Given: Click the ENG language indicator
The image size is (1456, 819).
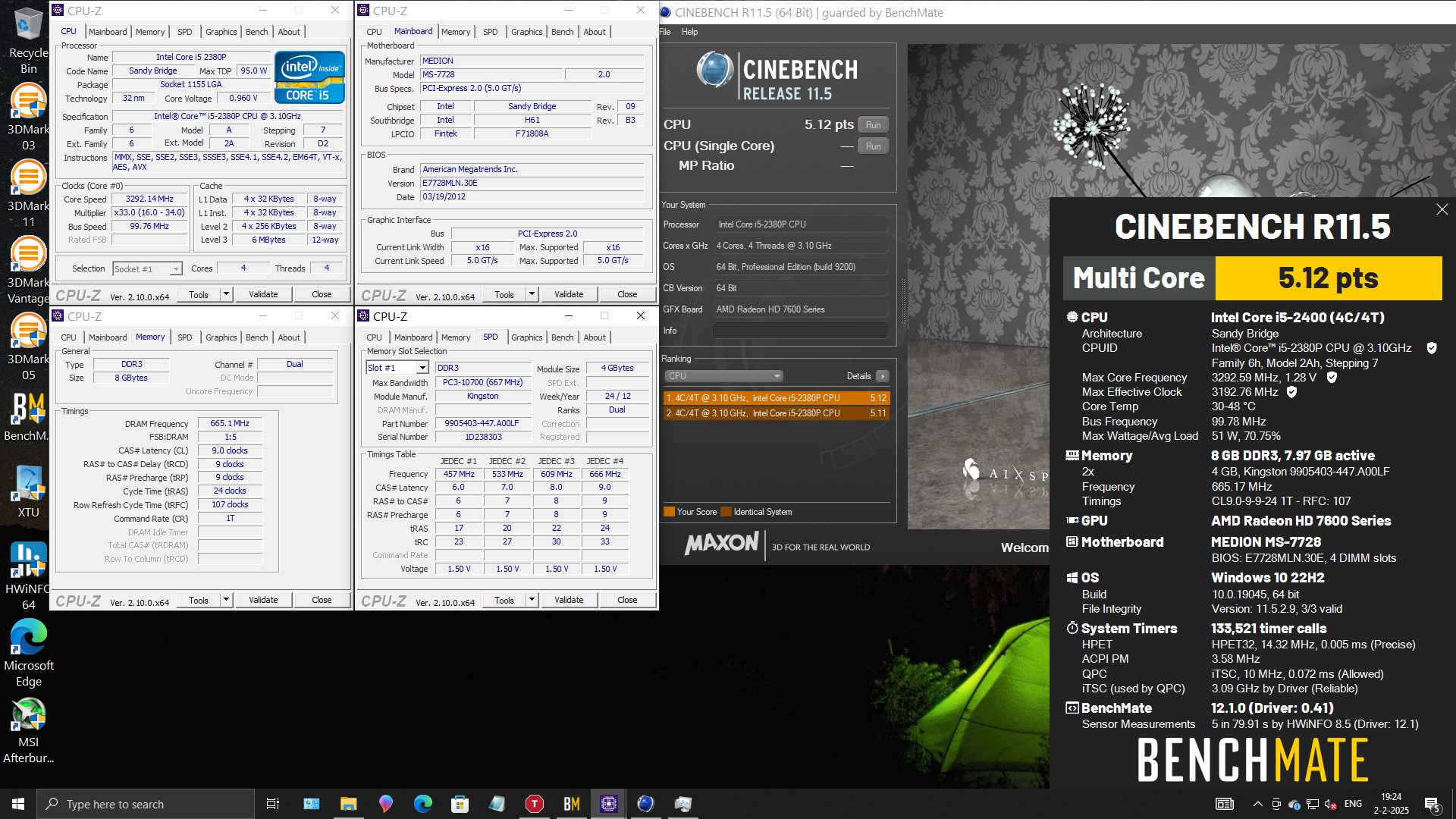Looking at the screenshot, I should pos(1353,804).
